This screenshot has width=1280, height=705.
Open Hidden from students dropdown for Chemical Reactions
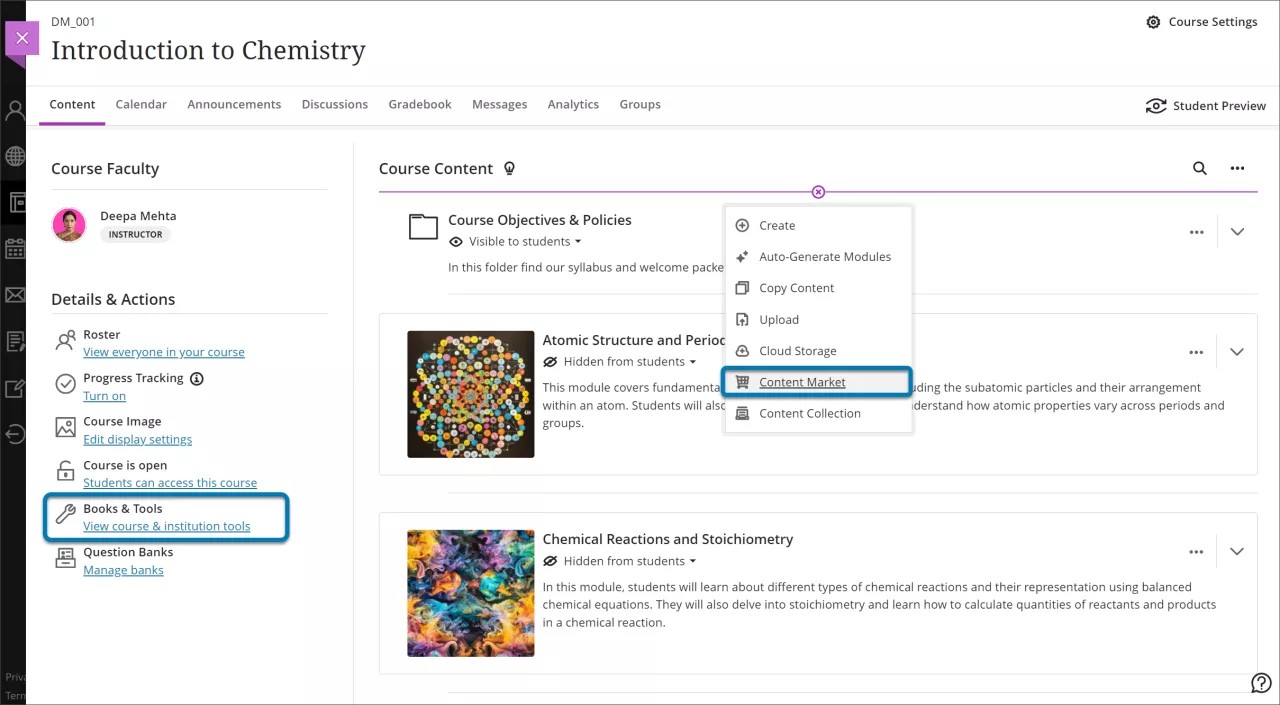619,561
